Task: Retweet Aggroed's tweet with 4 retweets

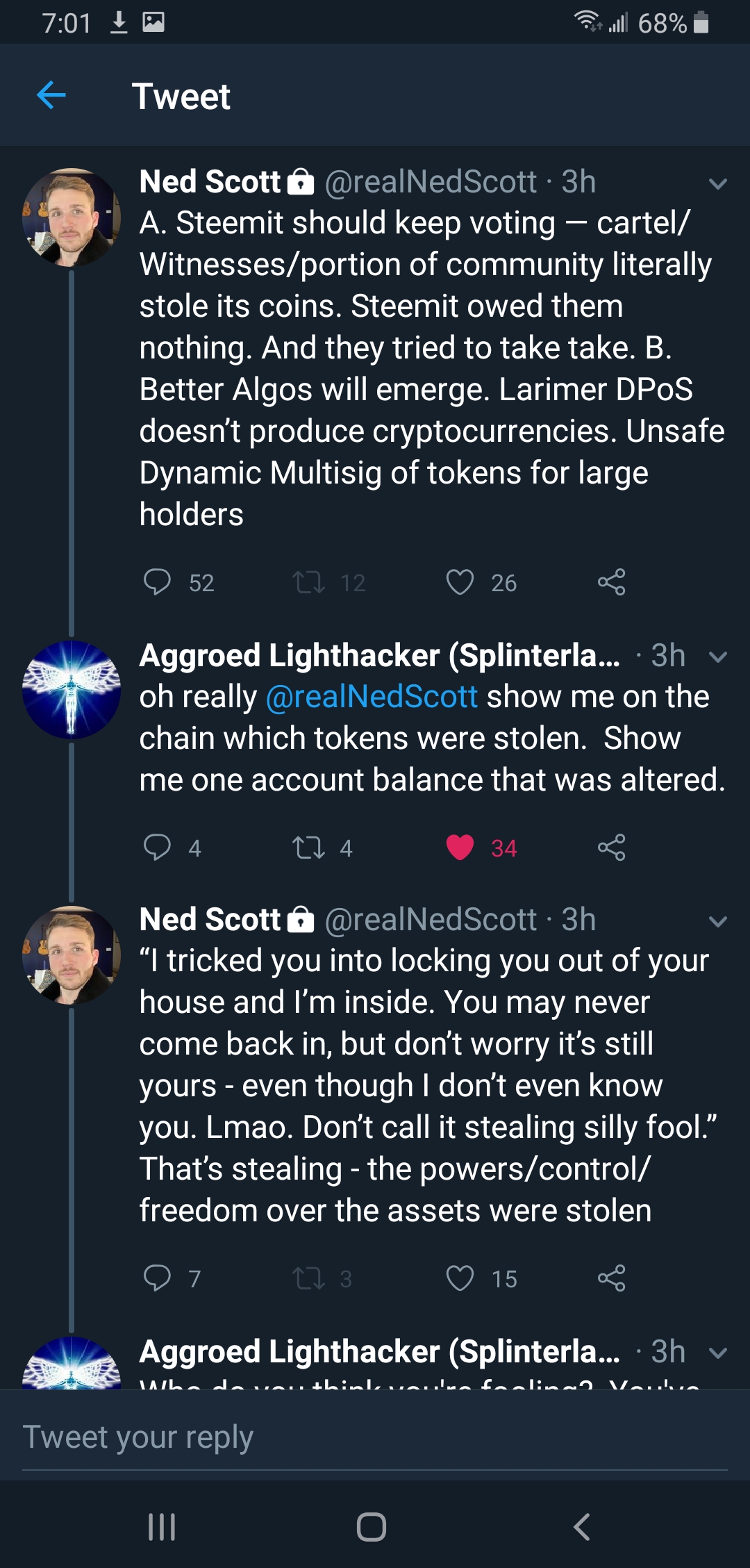Action: [x=308, y=848]
